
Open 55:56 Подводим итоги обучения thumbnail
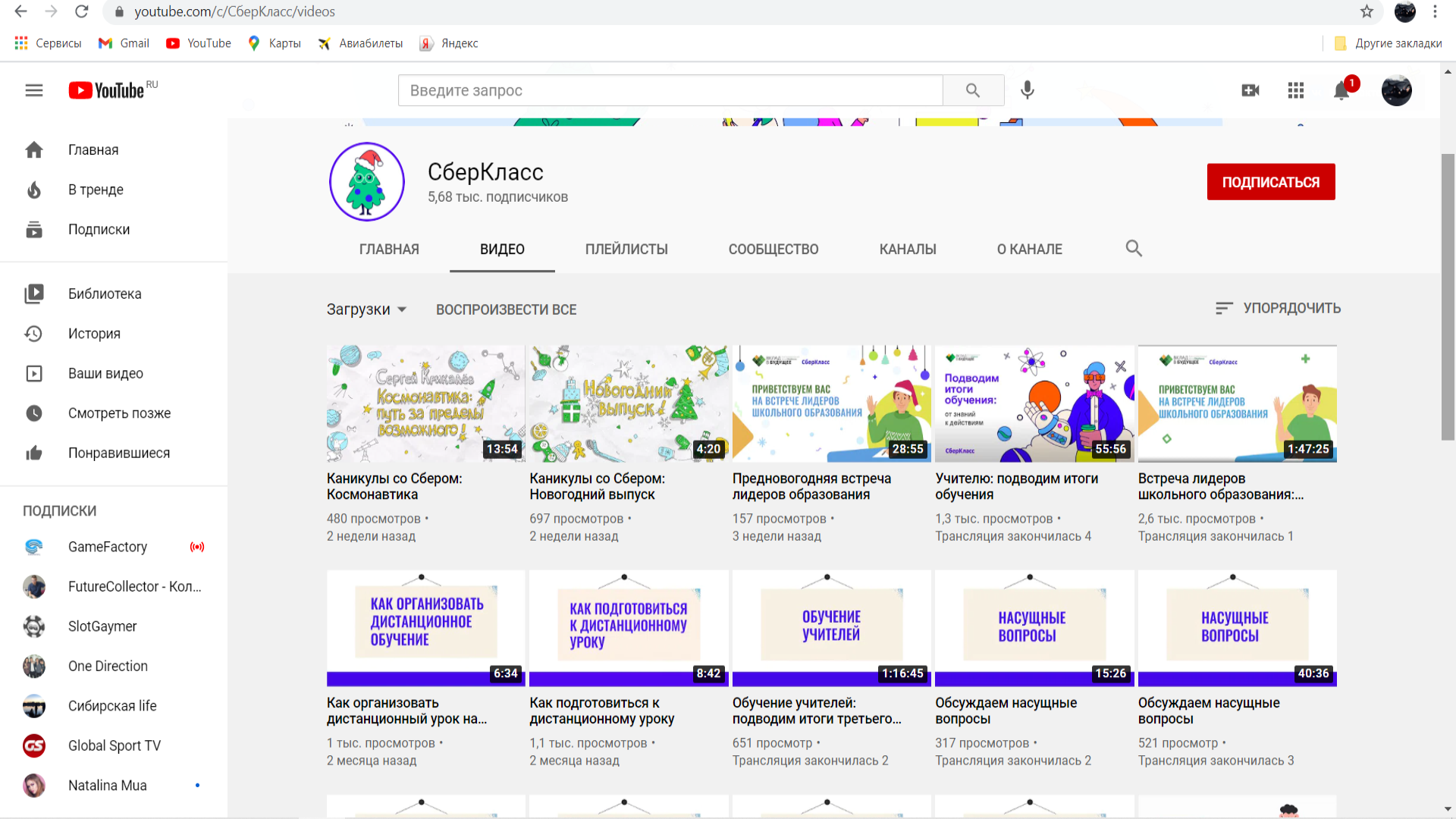point(1034,403)
